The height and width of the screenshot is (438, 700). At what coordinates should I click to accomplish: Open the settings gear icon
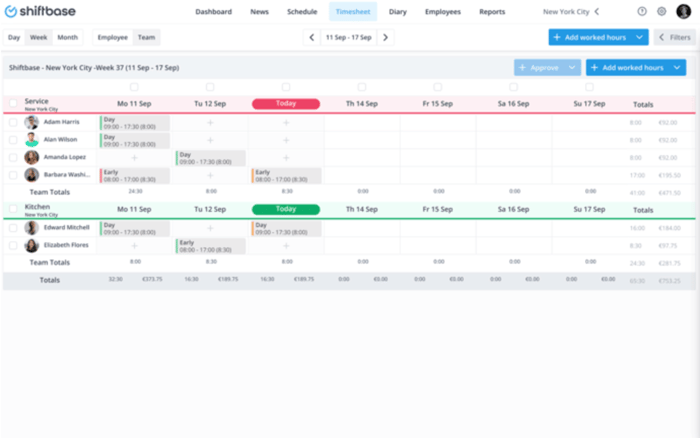[x=661, y=12]
